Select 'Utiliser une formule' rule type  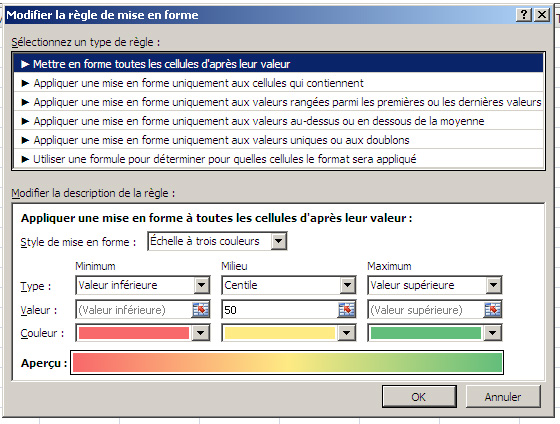point(279,159)
